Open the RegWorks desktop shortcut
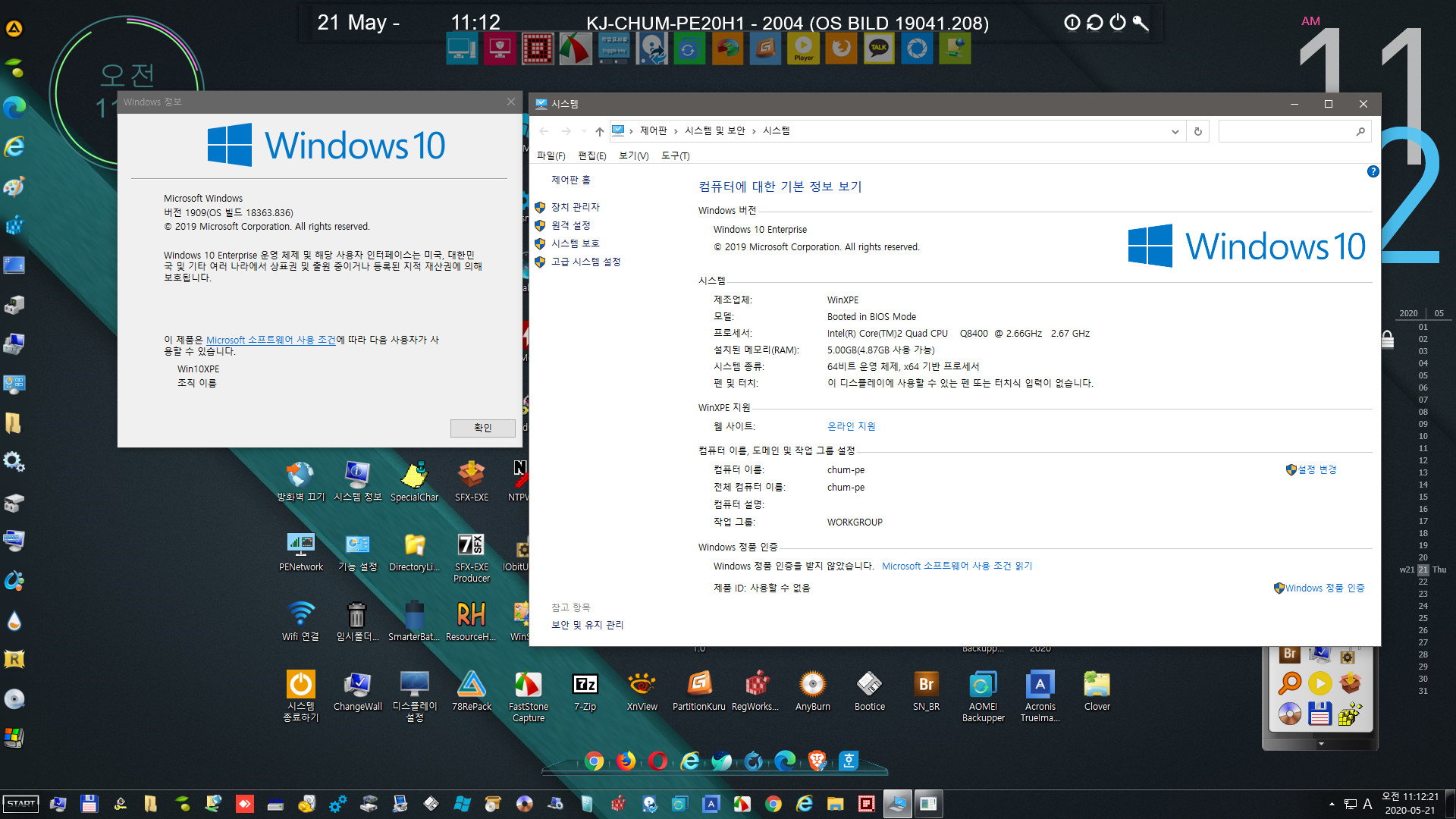Viewport: 1456px width, 819px height. click(x=755, y=691)
